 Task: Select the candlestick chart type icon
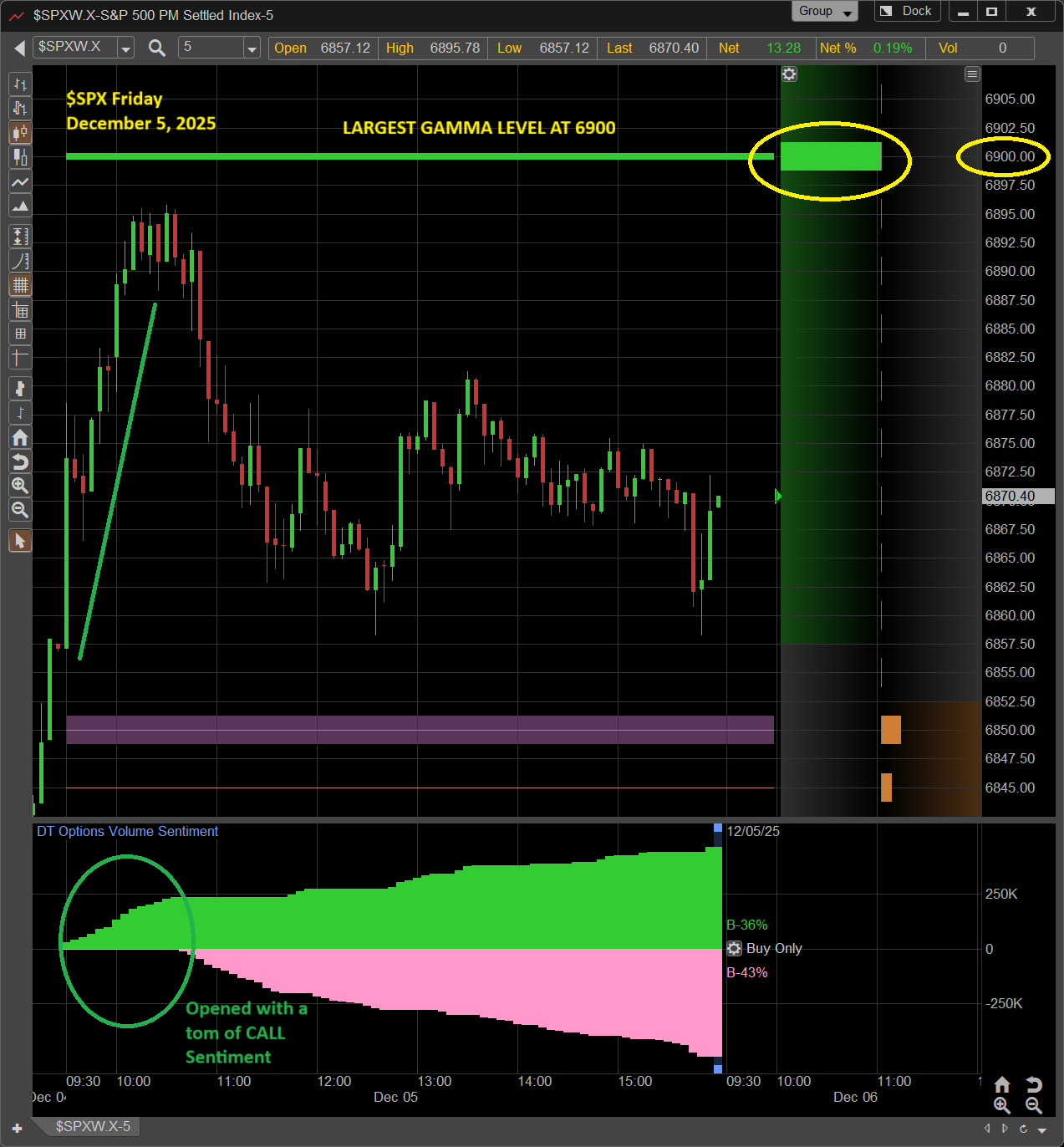(19, 132)
